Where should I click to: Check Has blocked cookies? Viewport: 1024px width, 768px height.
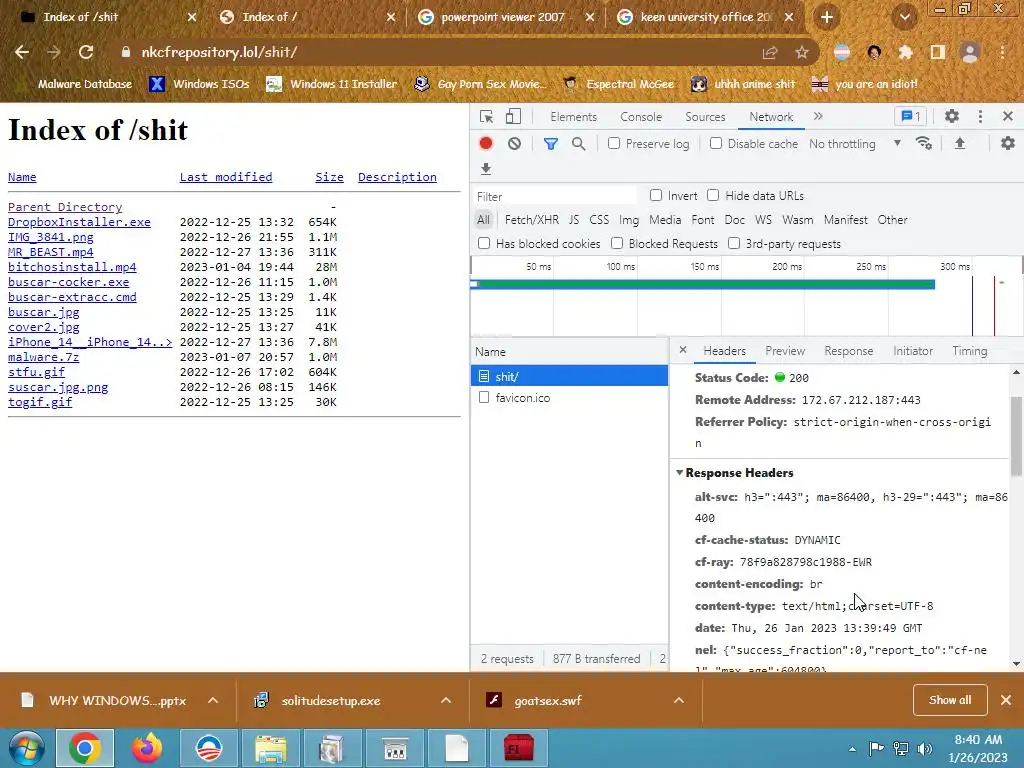pyautogui.click(x=484, y=243)
